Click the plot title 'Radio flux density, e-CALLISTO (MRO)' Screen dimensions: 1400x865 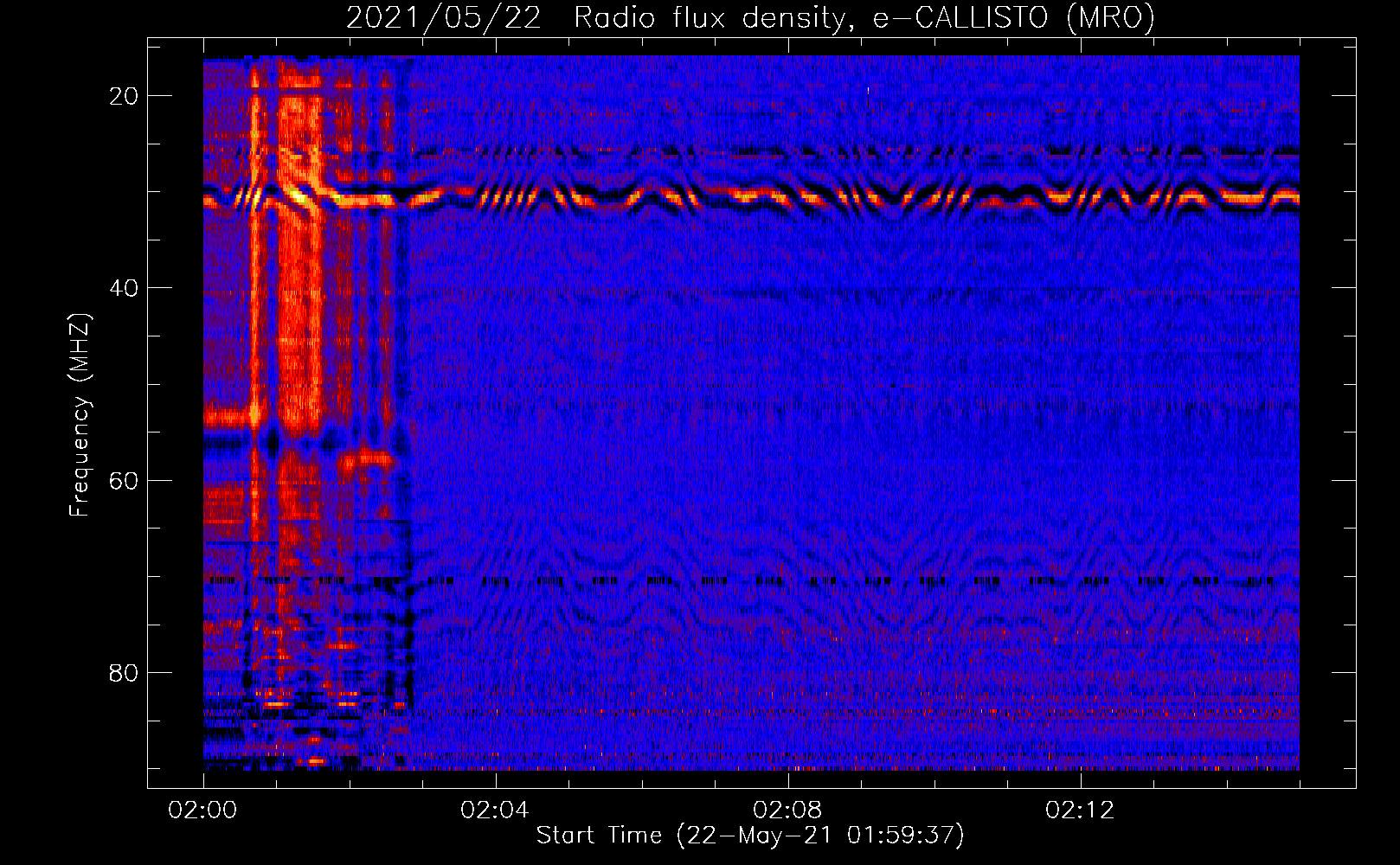coord(864,18)
